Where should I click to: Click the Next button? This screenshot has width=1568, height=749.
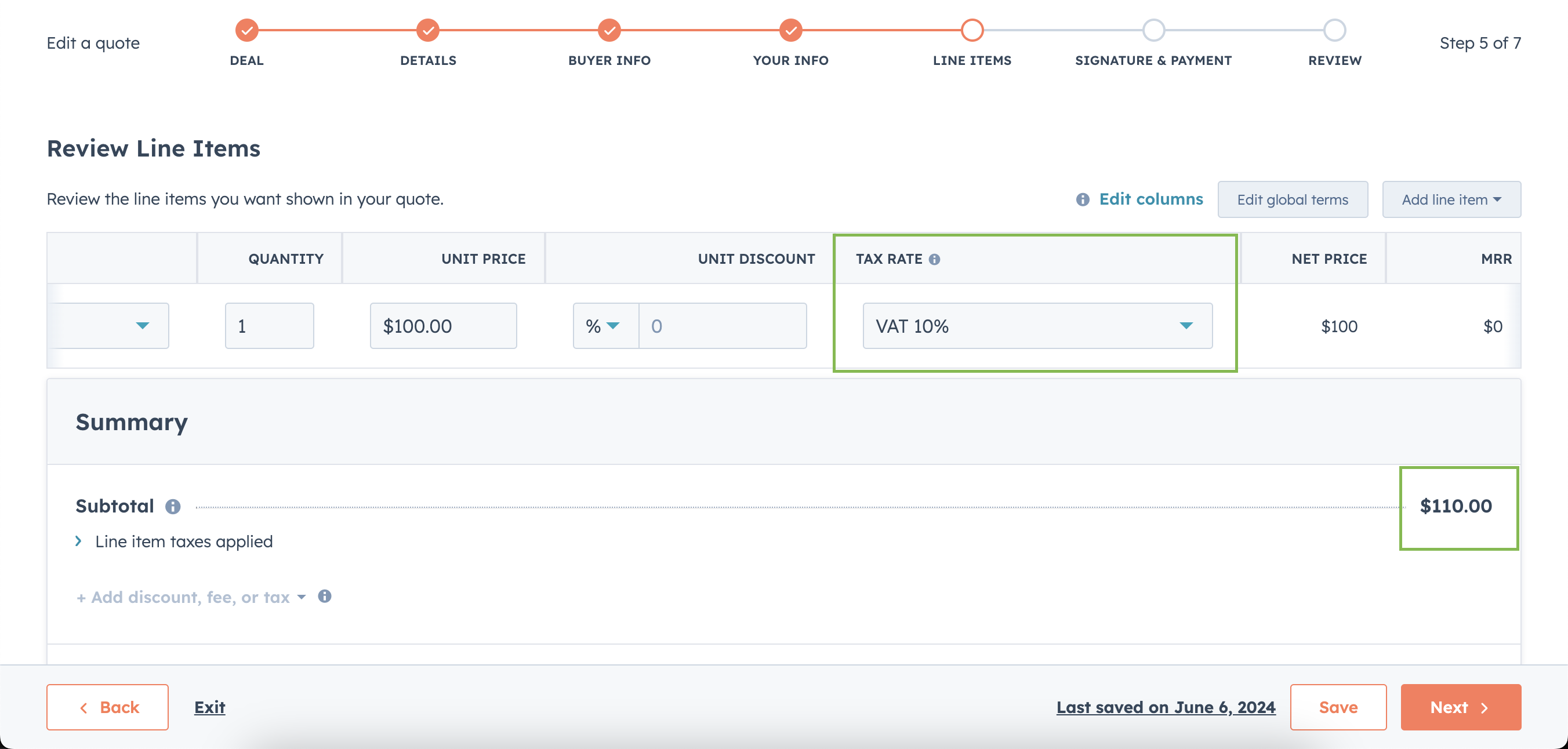coord(1460,707)
